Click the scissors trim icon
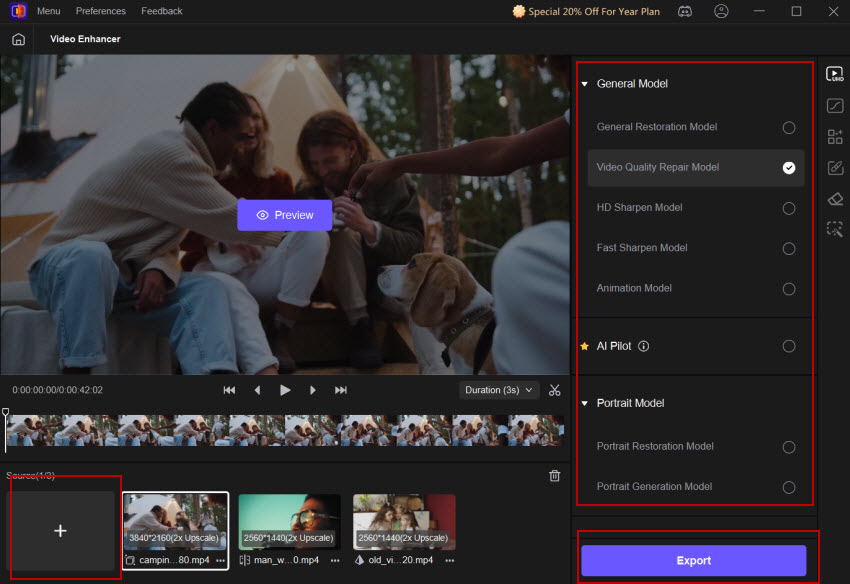The width and height of the screenshot is (850, 584). tap(554, 390)
